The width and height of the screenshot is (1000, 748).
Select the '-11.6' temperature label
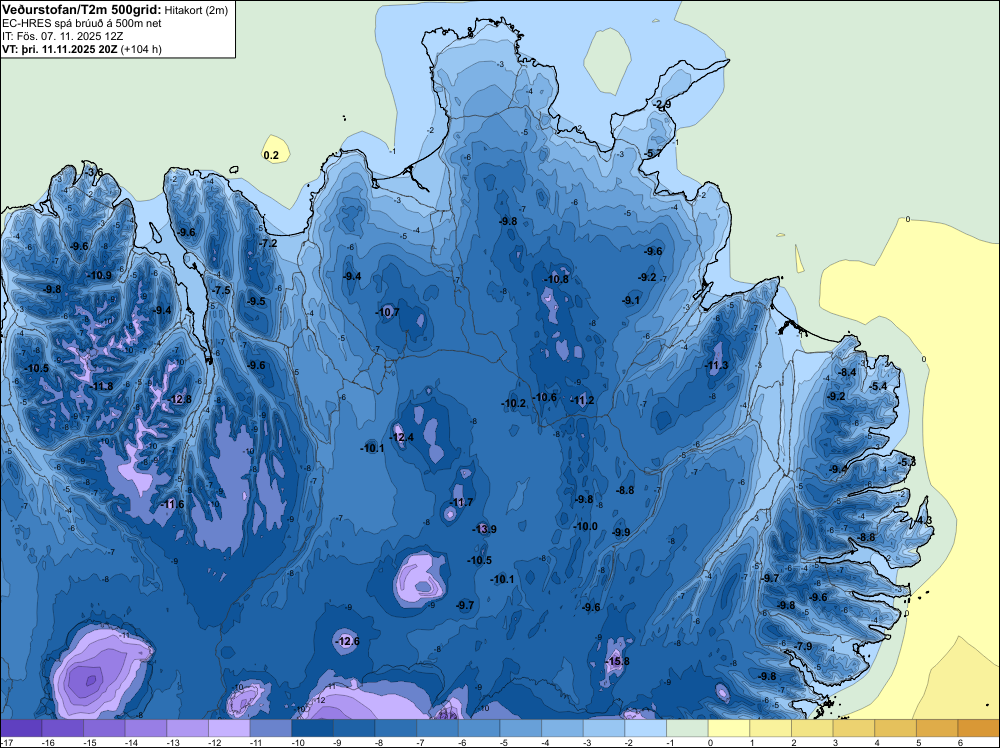click(172, 504)
